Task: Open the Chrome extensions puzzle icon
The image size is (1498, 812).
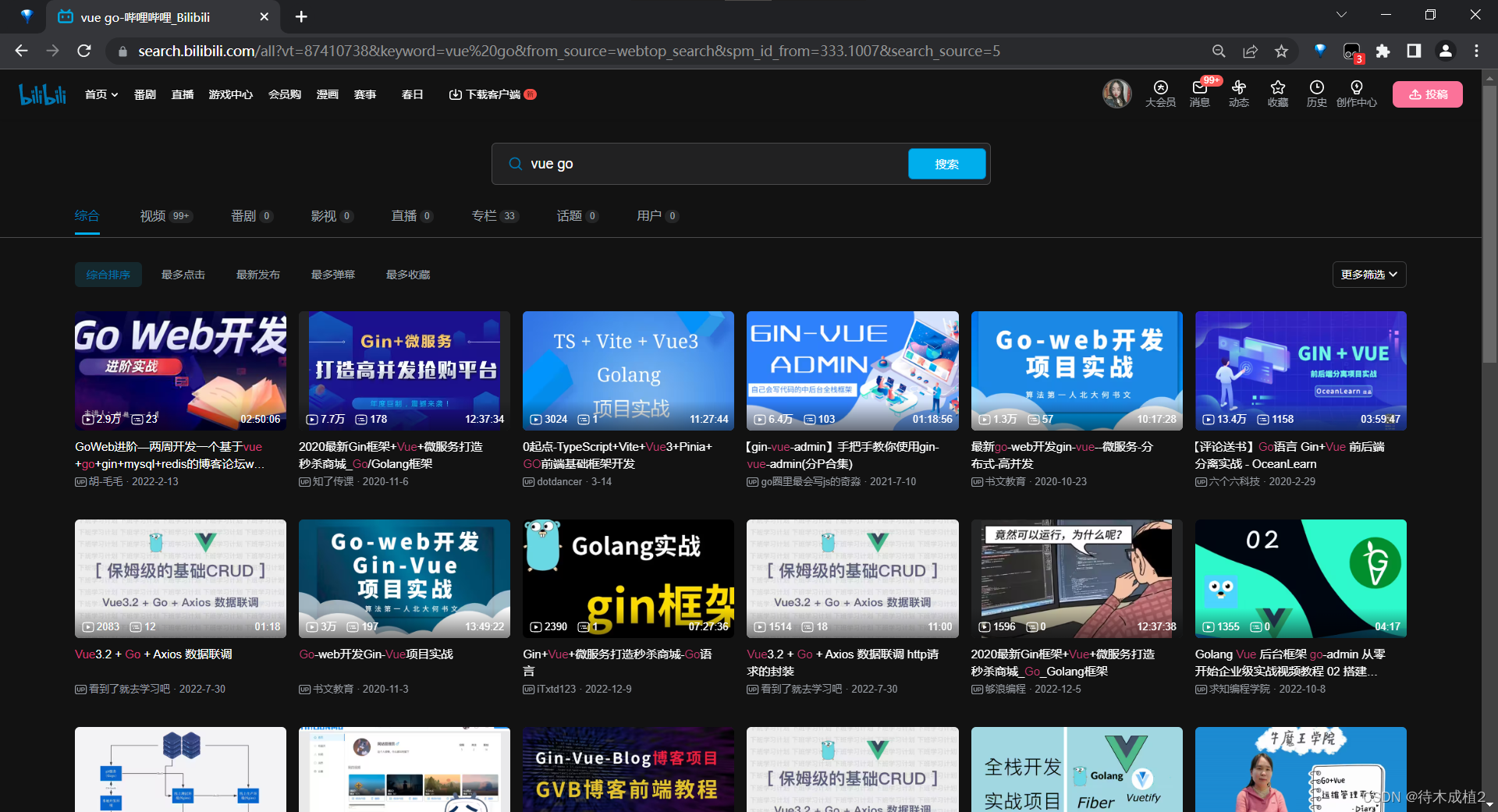Action: tap(1383, 51)
